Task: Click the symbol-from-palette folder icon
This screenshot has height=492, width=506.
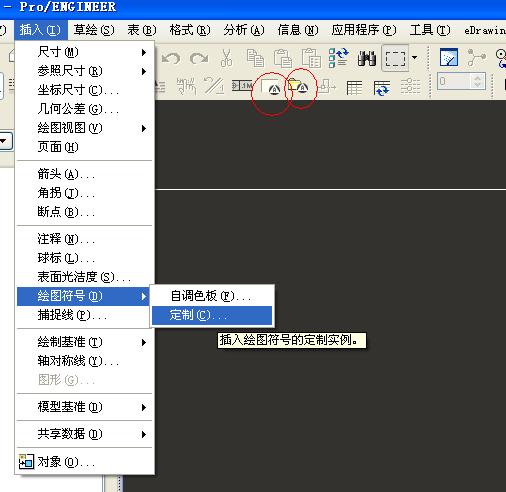Action: (x=298, y=86)
